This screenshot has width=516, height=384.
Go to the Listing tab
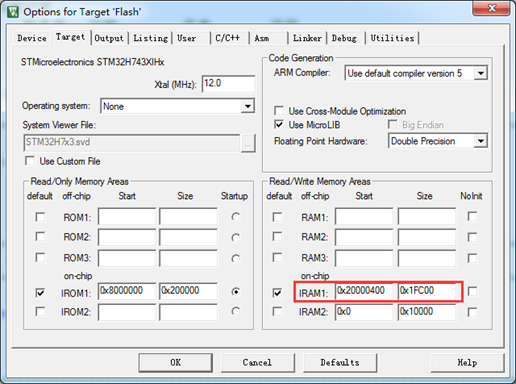pyautogui.click(x=150, y=38)
